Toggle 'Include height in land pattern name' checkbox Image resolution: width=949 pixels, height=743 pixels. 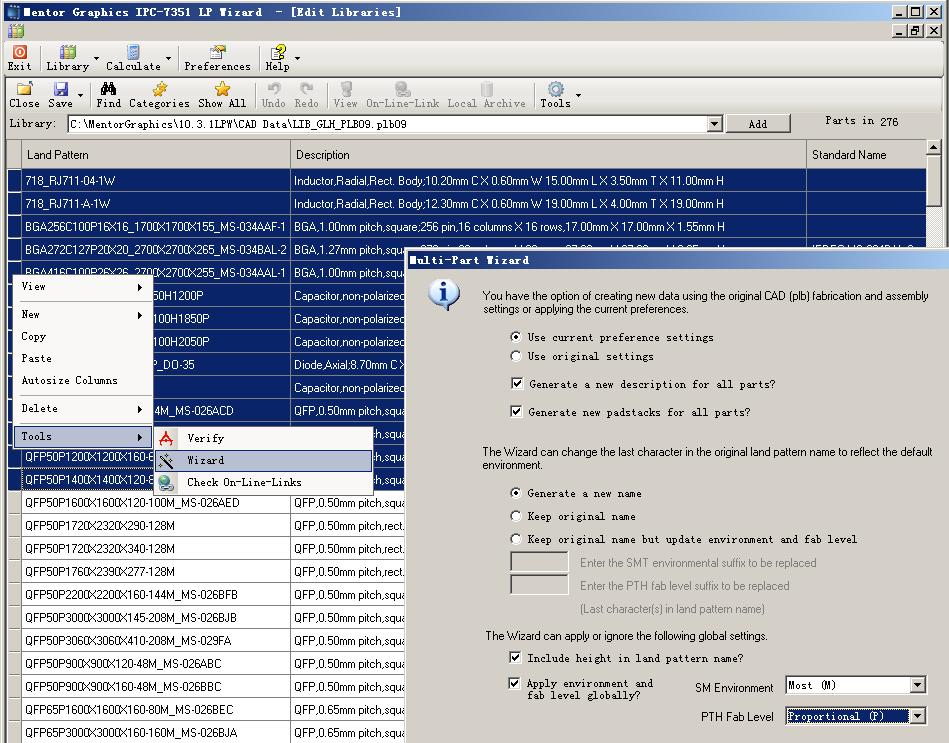(516, 658)
